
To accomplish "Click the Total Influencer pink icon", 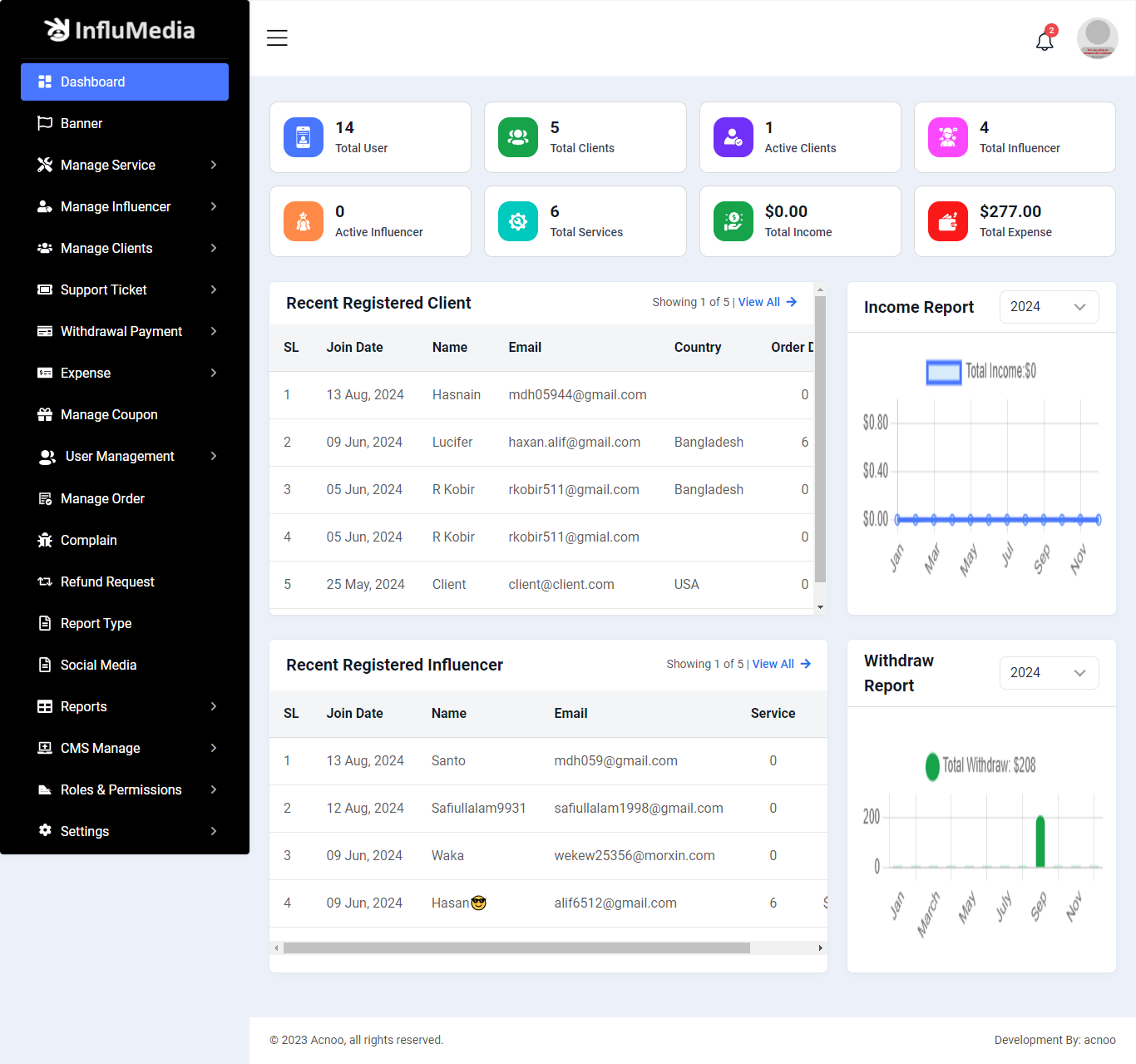I will 947,137.
